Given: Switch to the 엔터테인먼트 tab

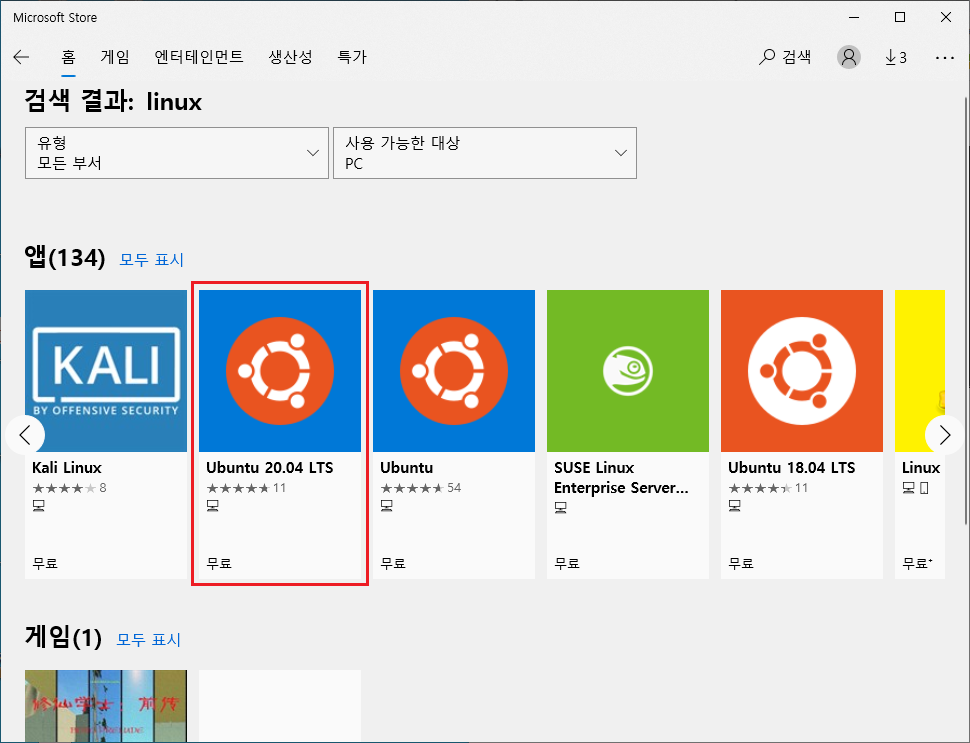Looking at the screenshot, I should (x=199, y=57).
